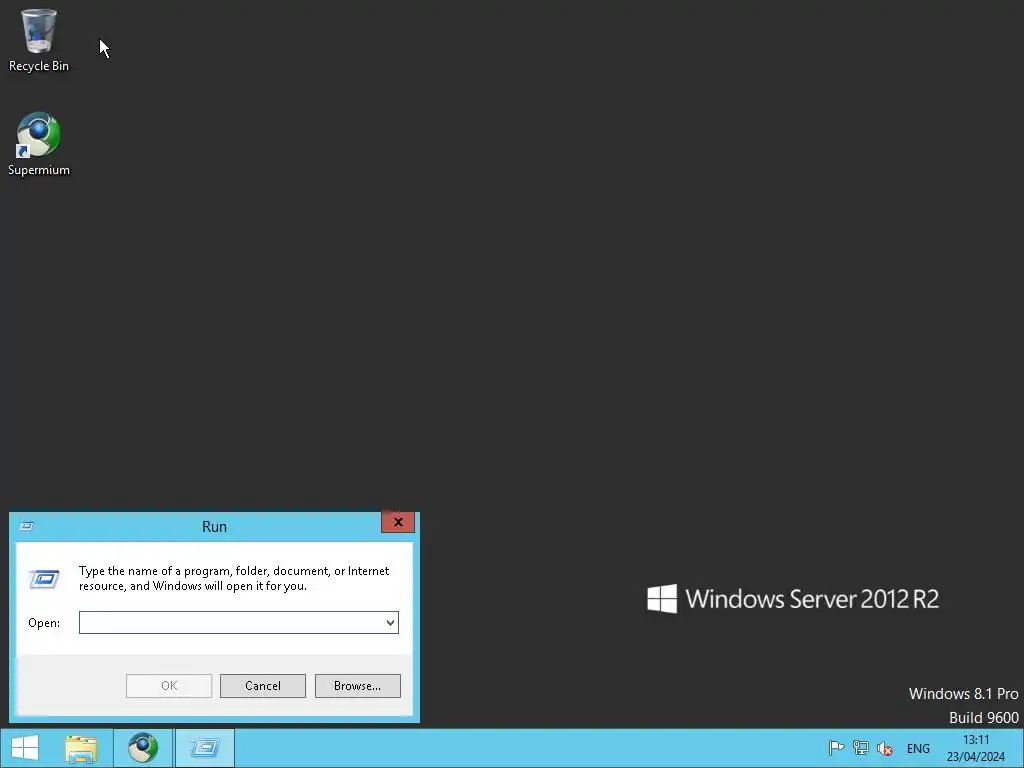The width and height of the screenshot is (1024, 768).
Task: Open File Explorer from the taskbar
Action: pyautogui.click(x=81, y=748)
